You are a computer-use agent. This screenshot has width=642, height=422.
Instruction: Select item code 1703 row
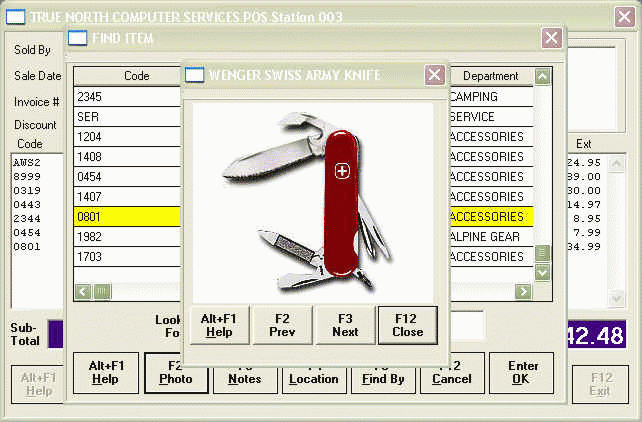point(127,257)
